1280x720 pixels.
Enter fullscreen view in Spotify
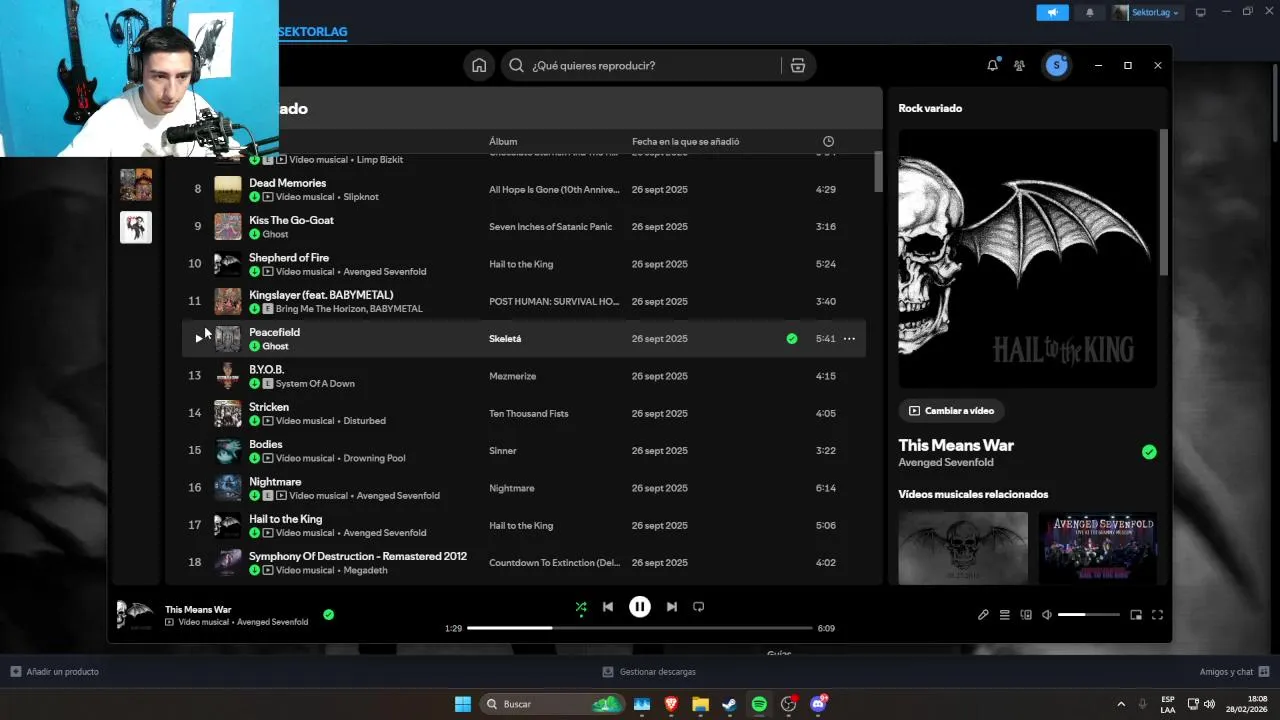1158,615
